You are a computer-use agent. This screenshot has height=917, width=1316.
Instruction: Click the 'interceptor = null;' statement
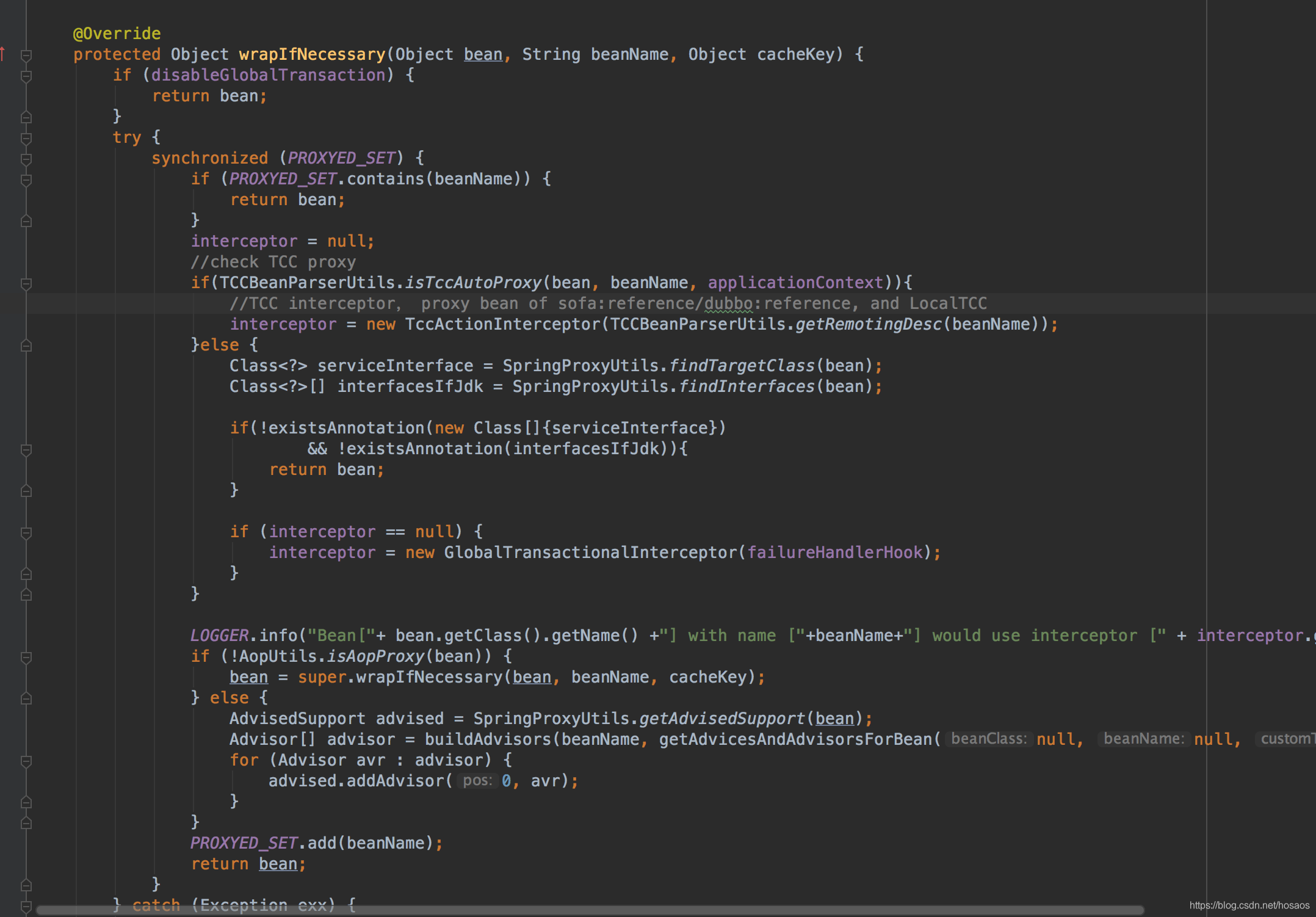(283, 241)
